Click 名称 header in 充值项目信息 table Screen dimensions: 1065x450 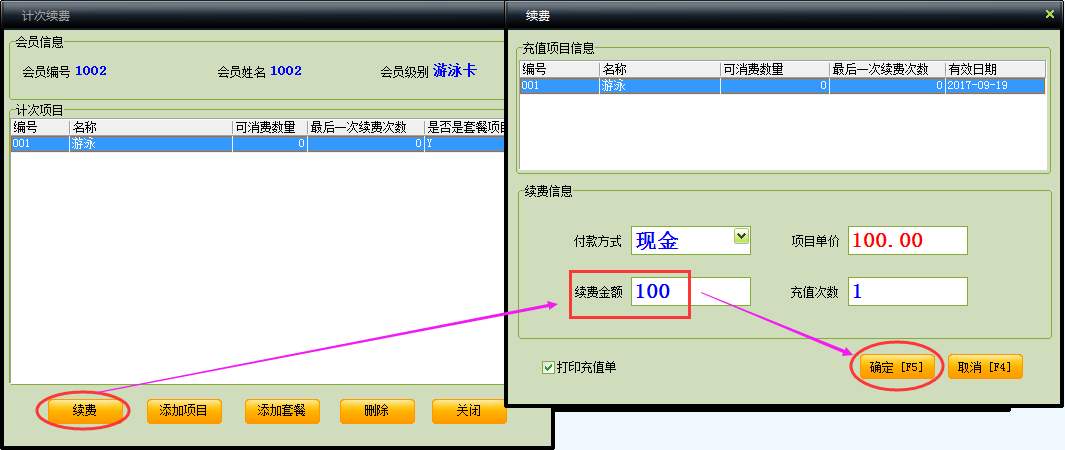(x=660, y=69)
